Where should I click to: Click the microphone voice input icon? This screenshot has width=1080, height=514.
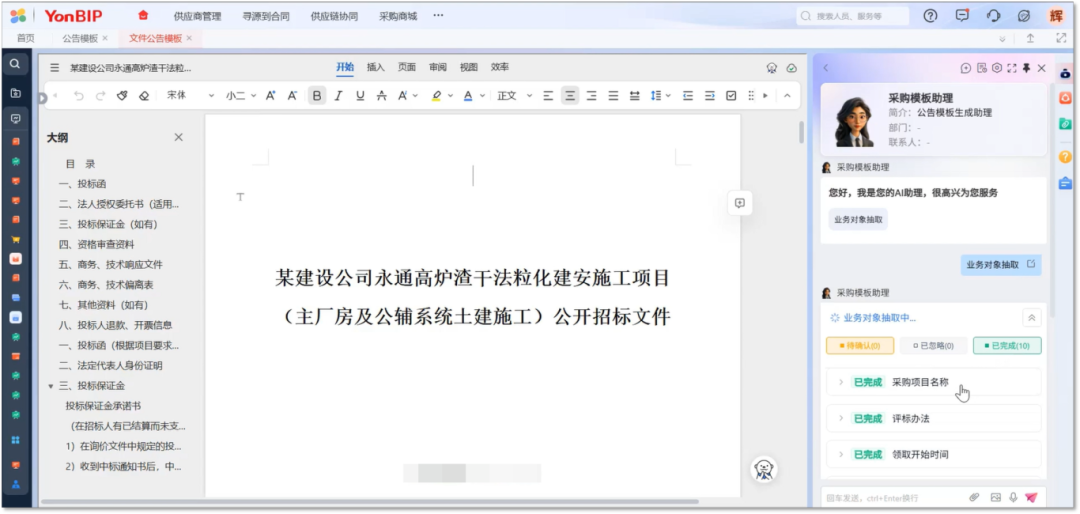point(1013,497)
